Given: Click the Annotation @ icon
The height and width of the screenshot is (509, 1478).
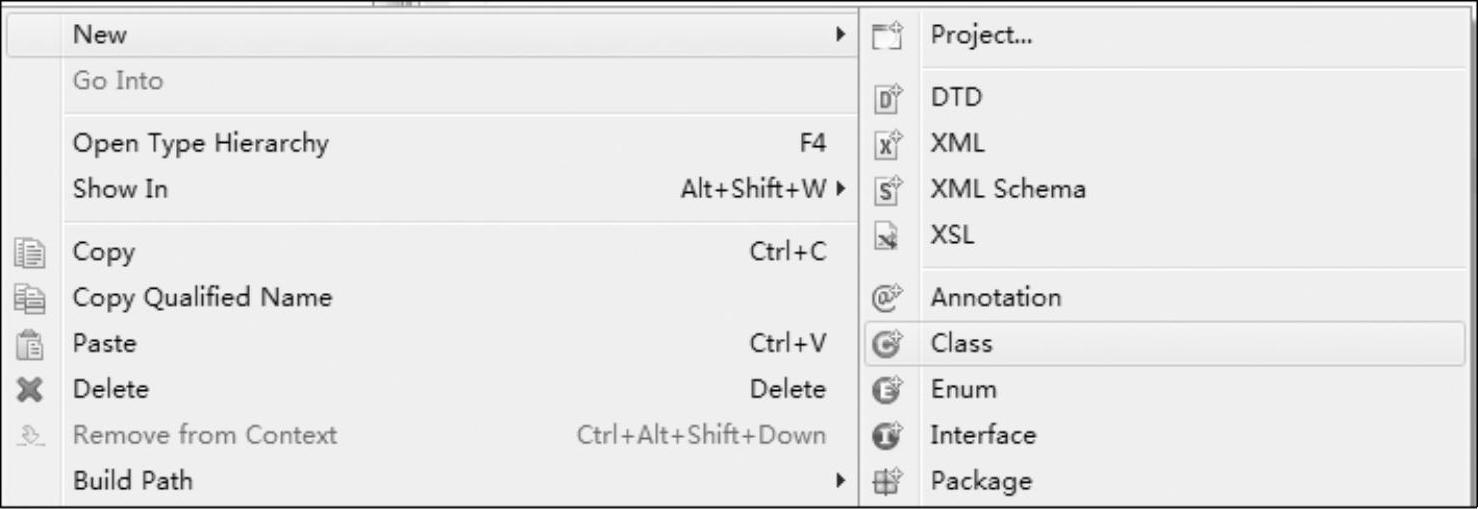Looking at the screenshot, I should [887, 298].
